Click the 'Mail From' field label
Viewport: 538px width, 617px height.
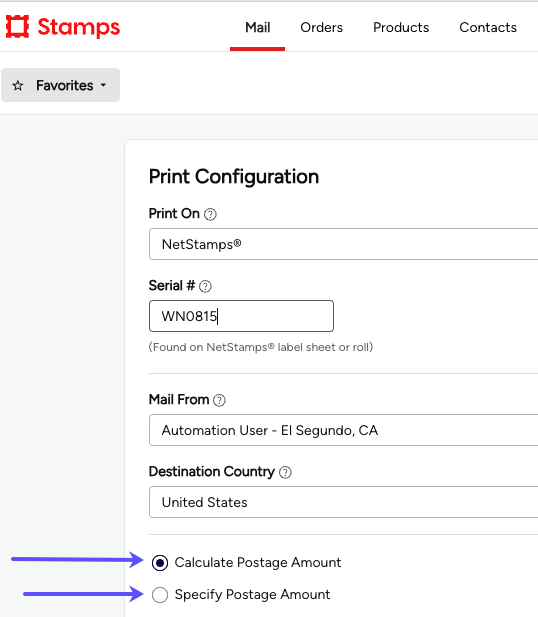(179, 400)
